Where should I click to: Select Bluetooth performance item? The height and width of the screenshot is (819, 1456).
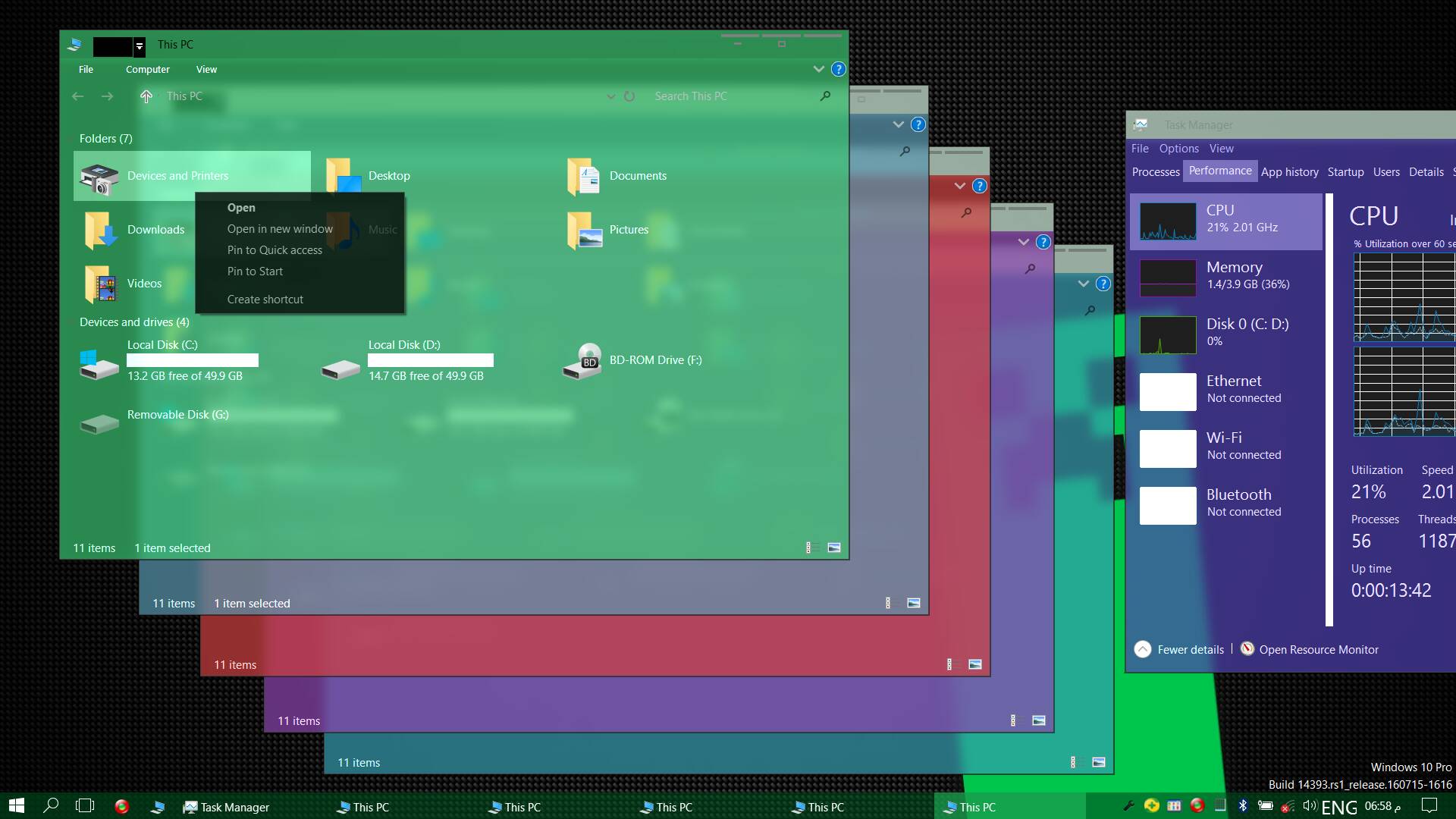tap(1226, 505)
